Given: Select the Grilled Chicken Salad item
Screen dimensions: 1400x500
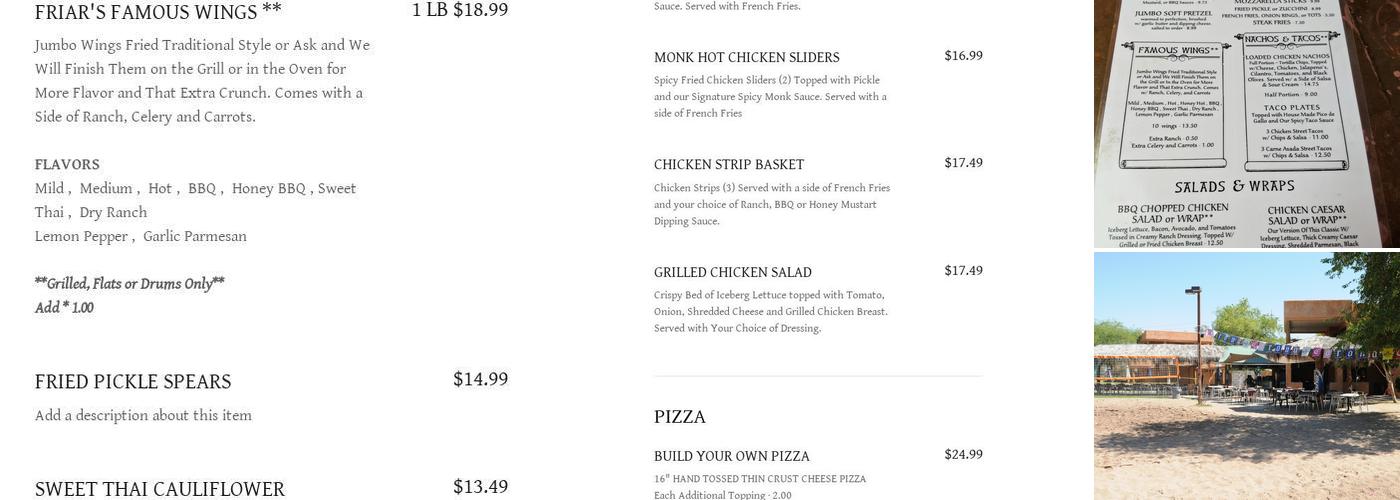Looking at the screenshot, I should pyautogui.click(x=732, y=273).
